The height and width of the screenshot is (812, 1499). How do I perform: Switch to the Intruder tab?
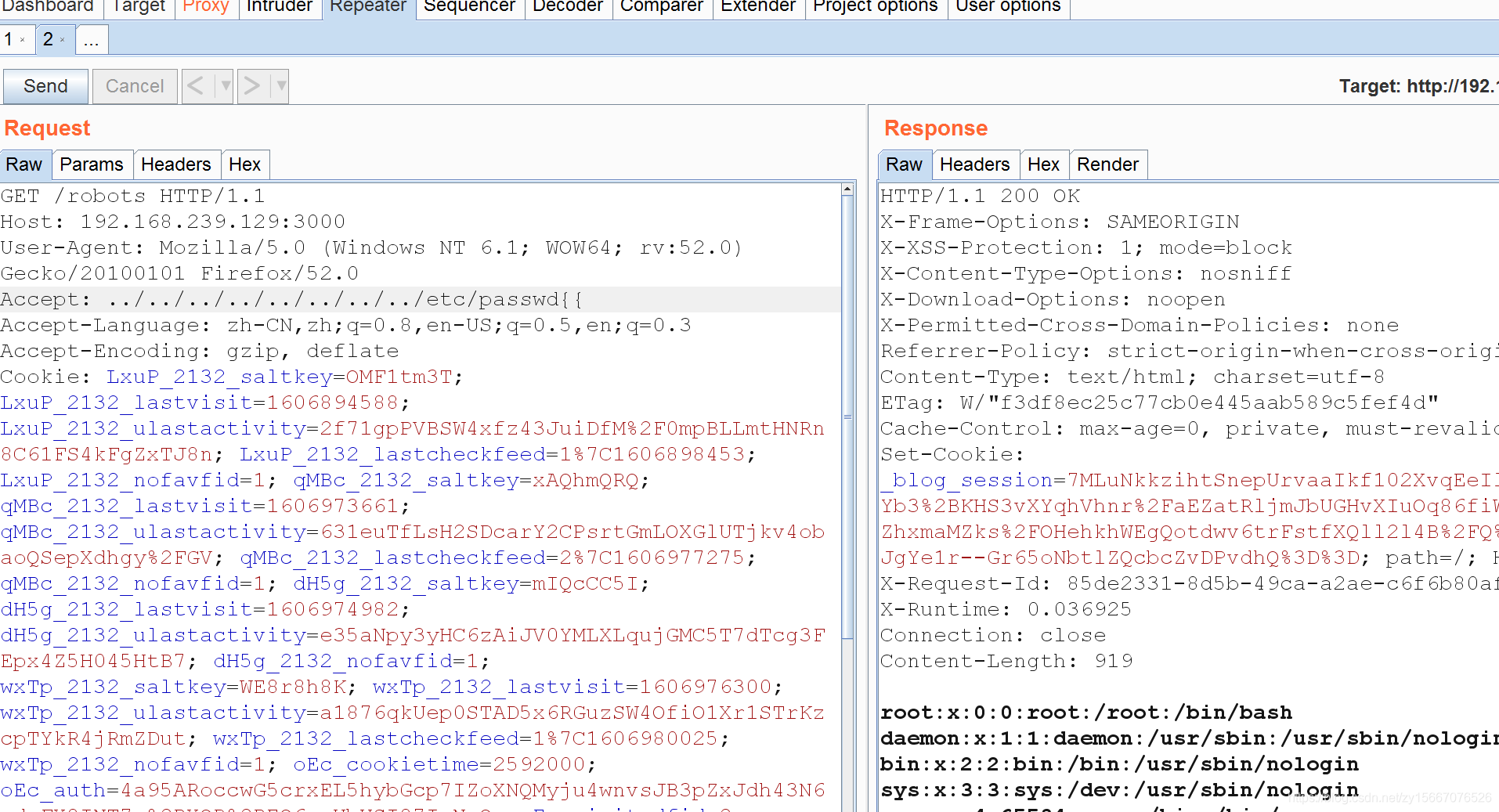tap(279, 6)
